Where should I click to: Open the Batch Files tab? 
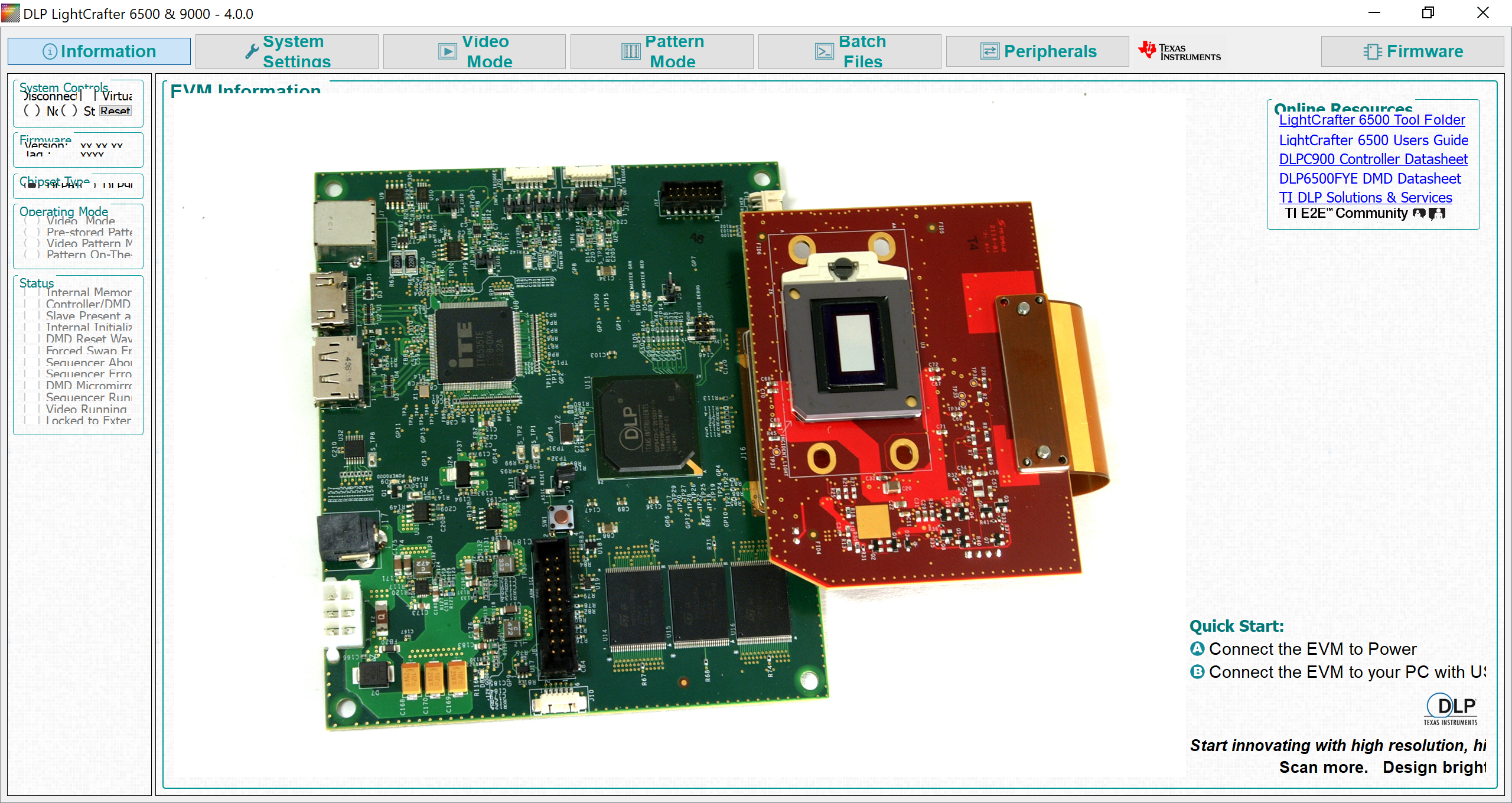[850, 51]
